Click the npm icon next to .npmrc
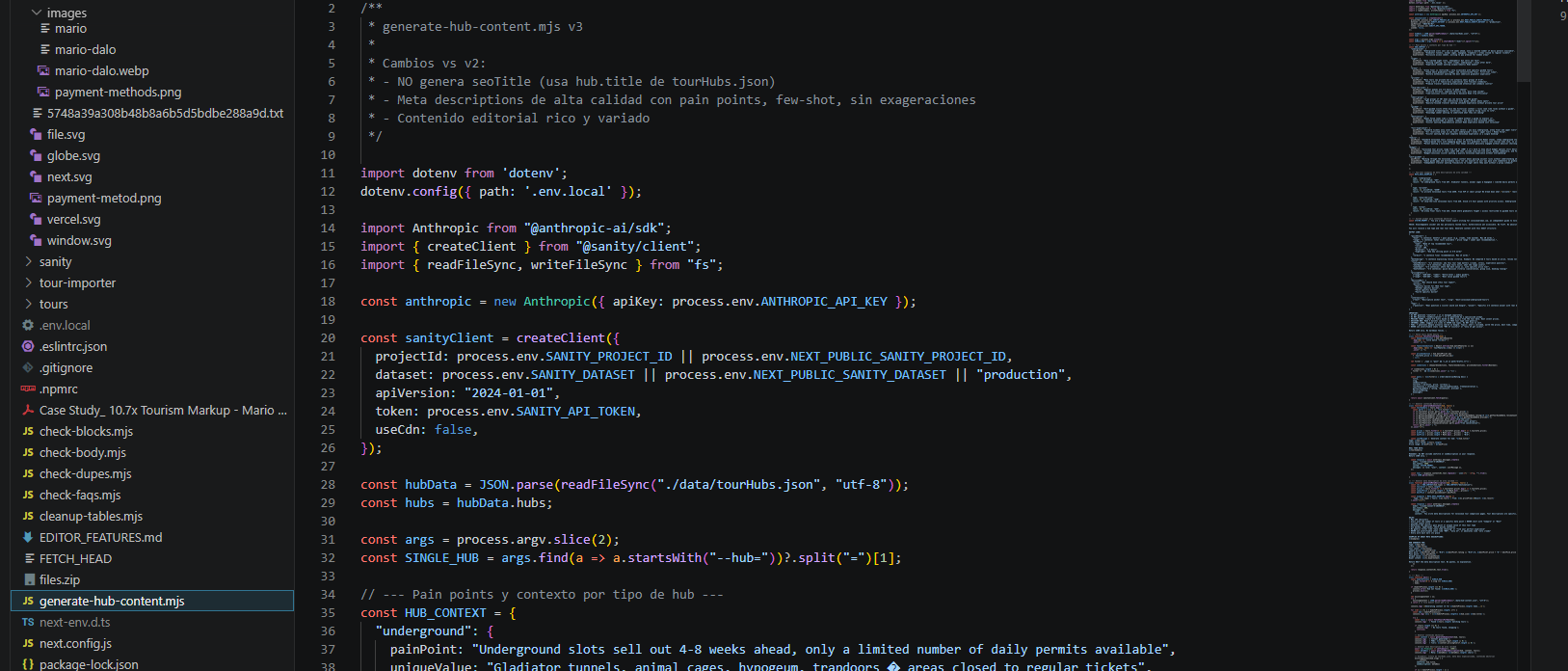Image resolution: width=1568 pixels, height=671 pixels. pyautogui.click(x=28, y=389)
